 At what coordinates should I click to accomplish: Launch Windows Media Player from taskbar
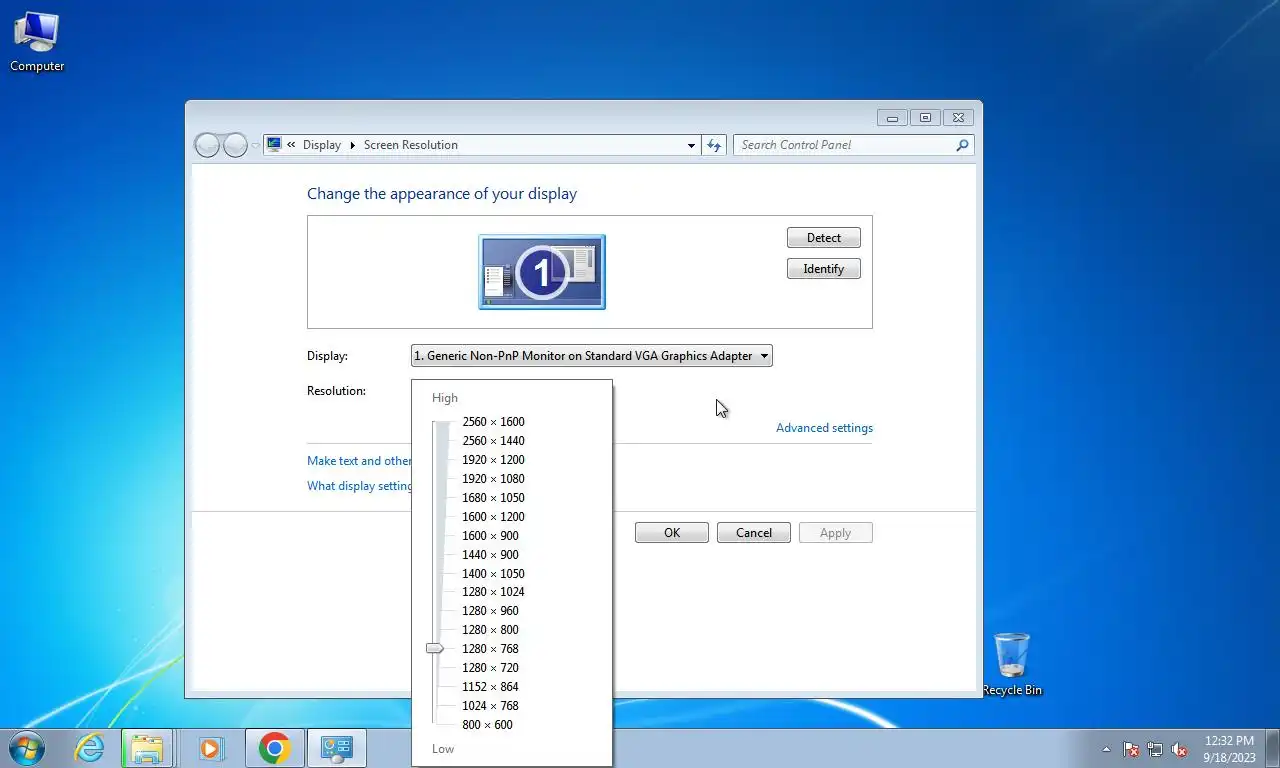(210, 748)
